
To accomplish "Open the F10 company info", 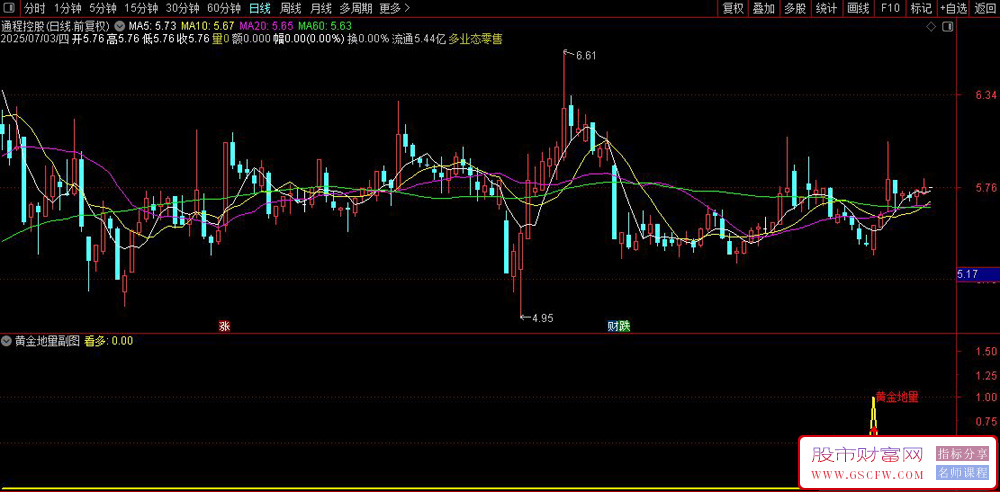I will click(890, 8).
